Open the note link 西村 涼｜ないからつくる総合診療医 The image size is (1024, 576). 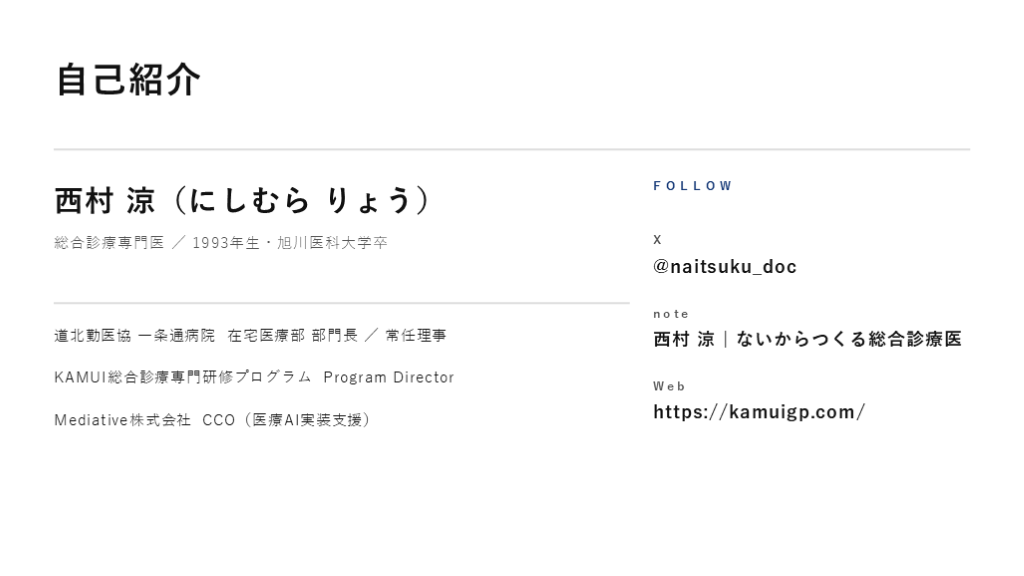tap(807, 339)
